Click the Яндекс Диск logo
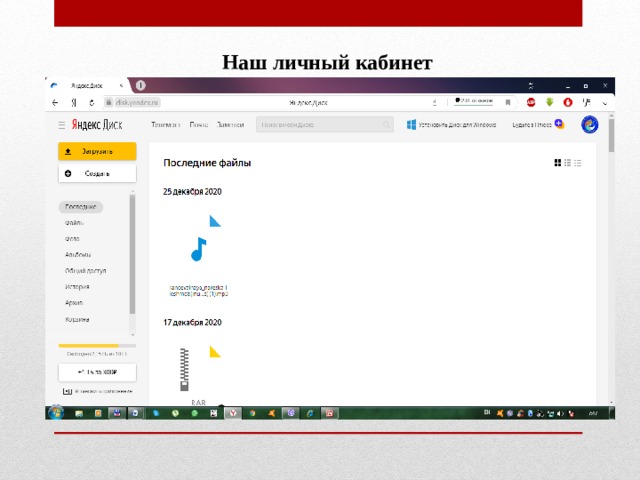Screen dimensions: 640x480 coord(97,124)
